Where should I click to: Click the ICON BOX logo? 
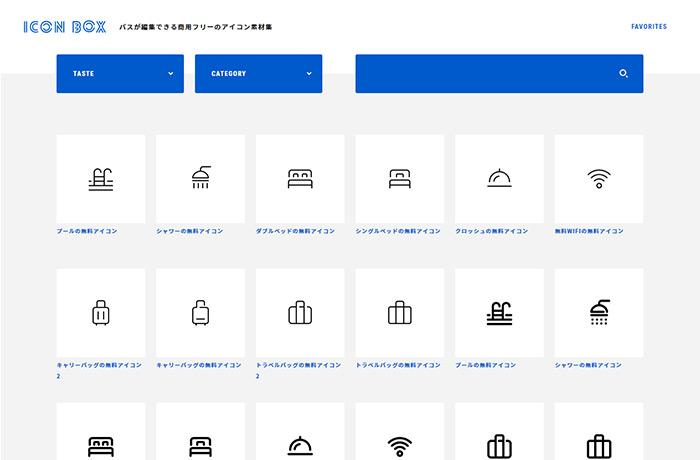(65, 27)
